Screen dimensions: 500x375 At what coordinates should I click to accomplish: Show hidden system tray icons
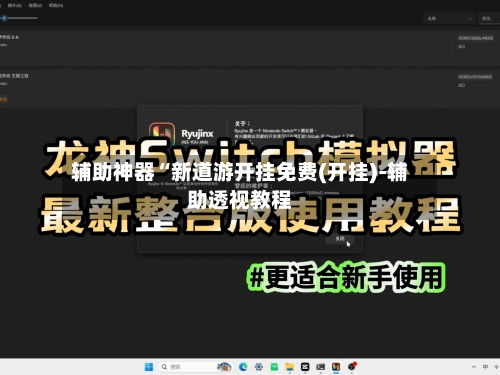[474, 367]
